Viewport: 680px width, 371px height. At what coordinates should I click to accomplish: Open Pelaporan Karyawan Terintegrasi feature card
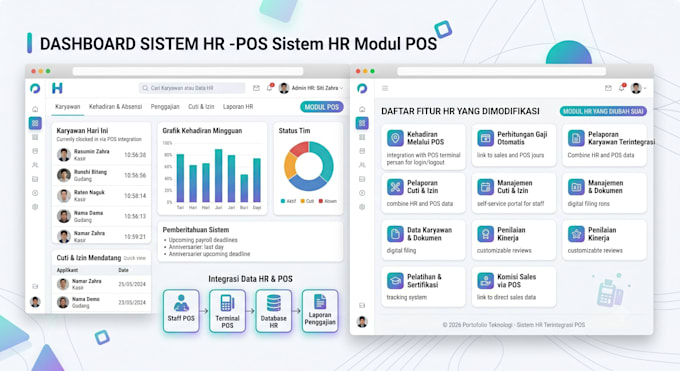click(x=605, y=145)
